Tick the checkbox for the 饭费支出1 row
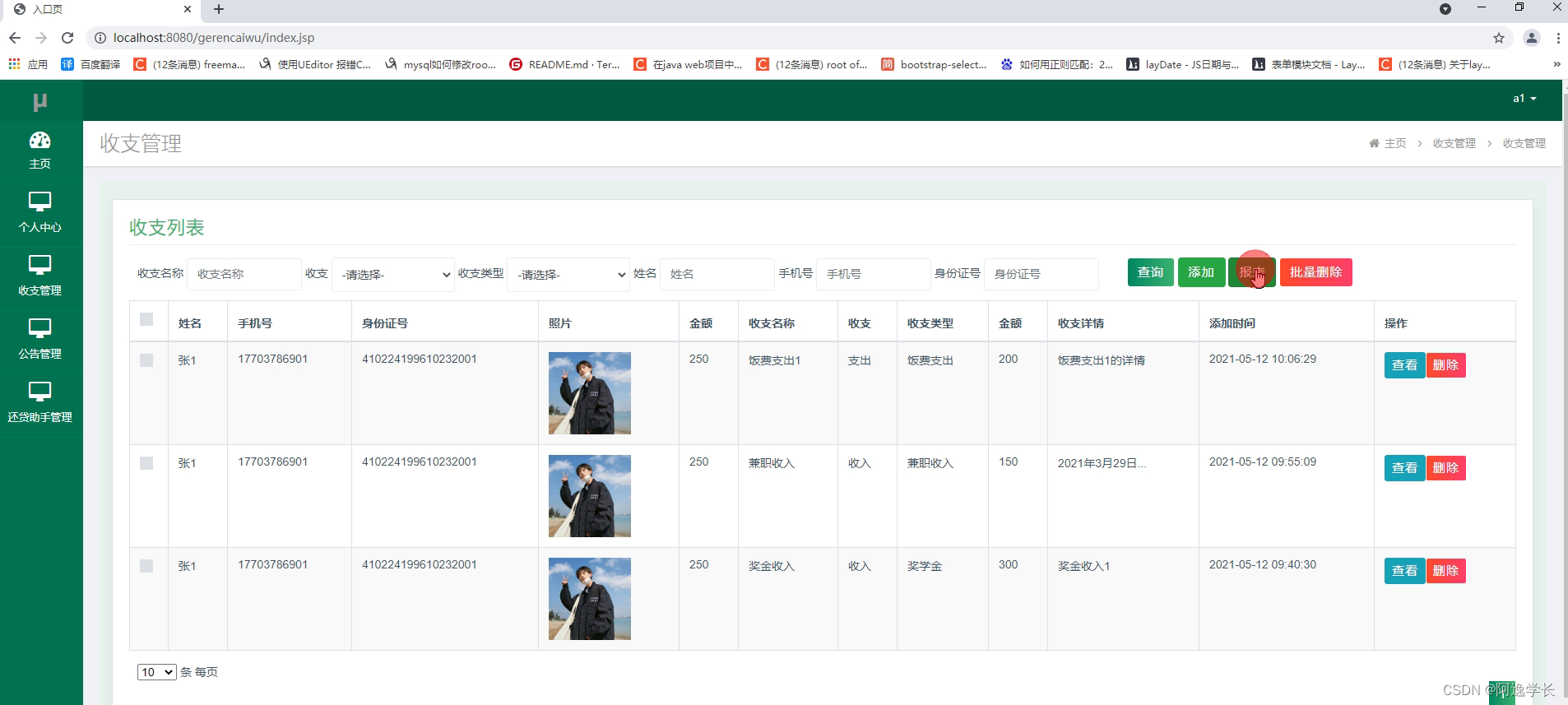The width and height of the screenshot is (1568, 705). 146,360
